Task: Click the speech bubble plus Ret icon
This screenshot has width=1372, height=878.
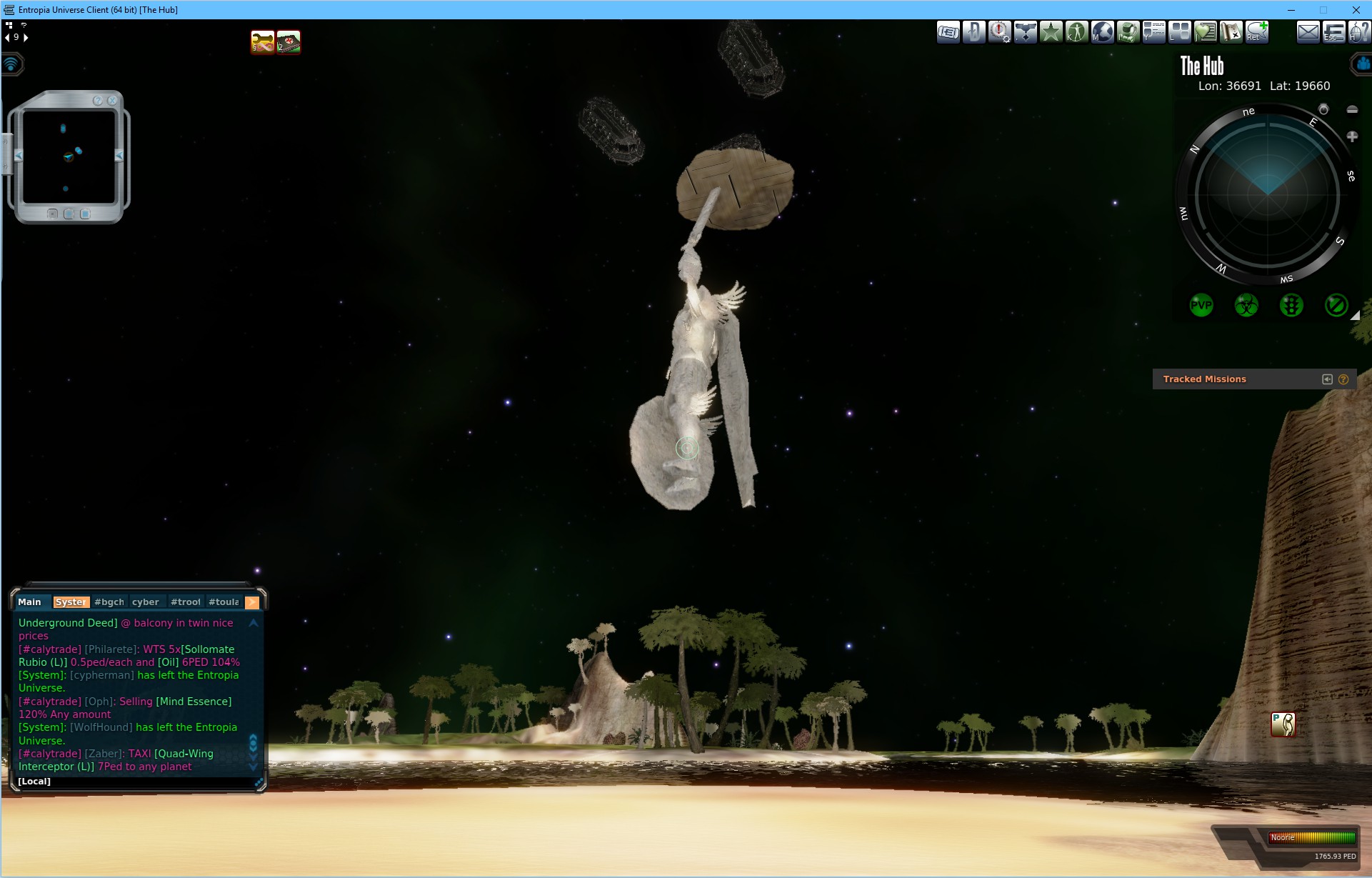Action: click(1256, 31)
